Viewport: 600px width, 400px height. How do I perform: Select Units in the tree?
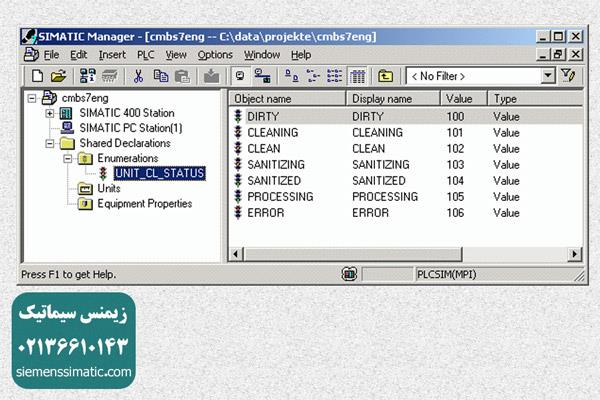pyautogui.click(x=109, y=188)
